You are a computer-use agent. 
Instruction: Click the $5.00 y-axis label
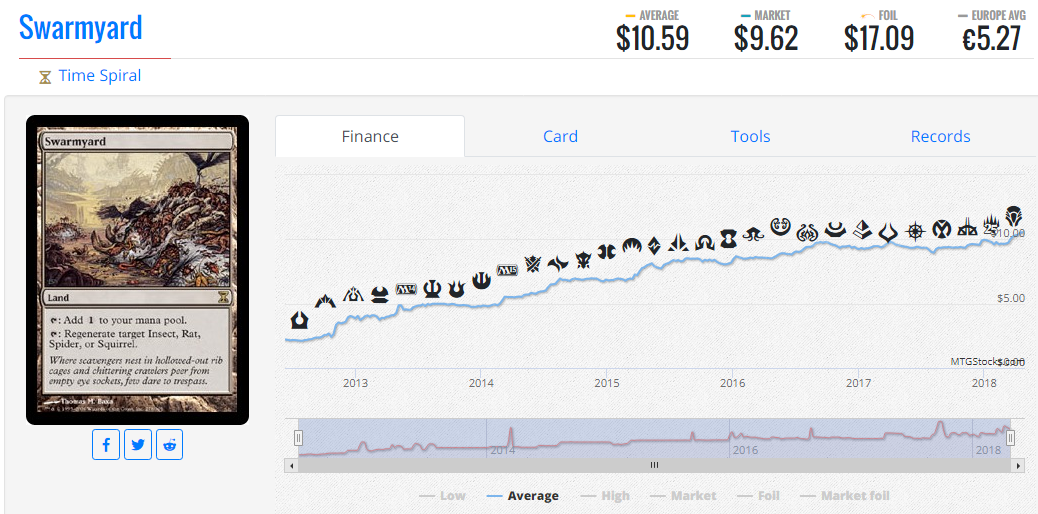point(1011,298)
